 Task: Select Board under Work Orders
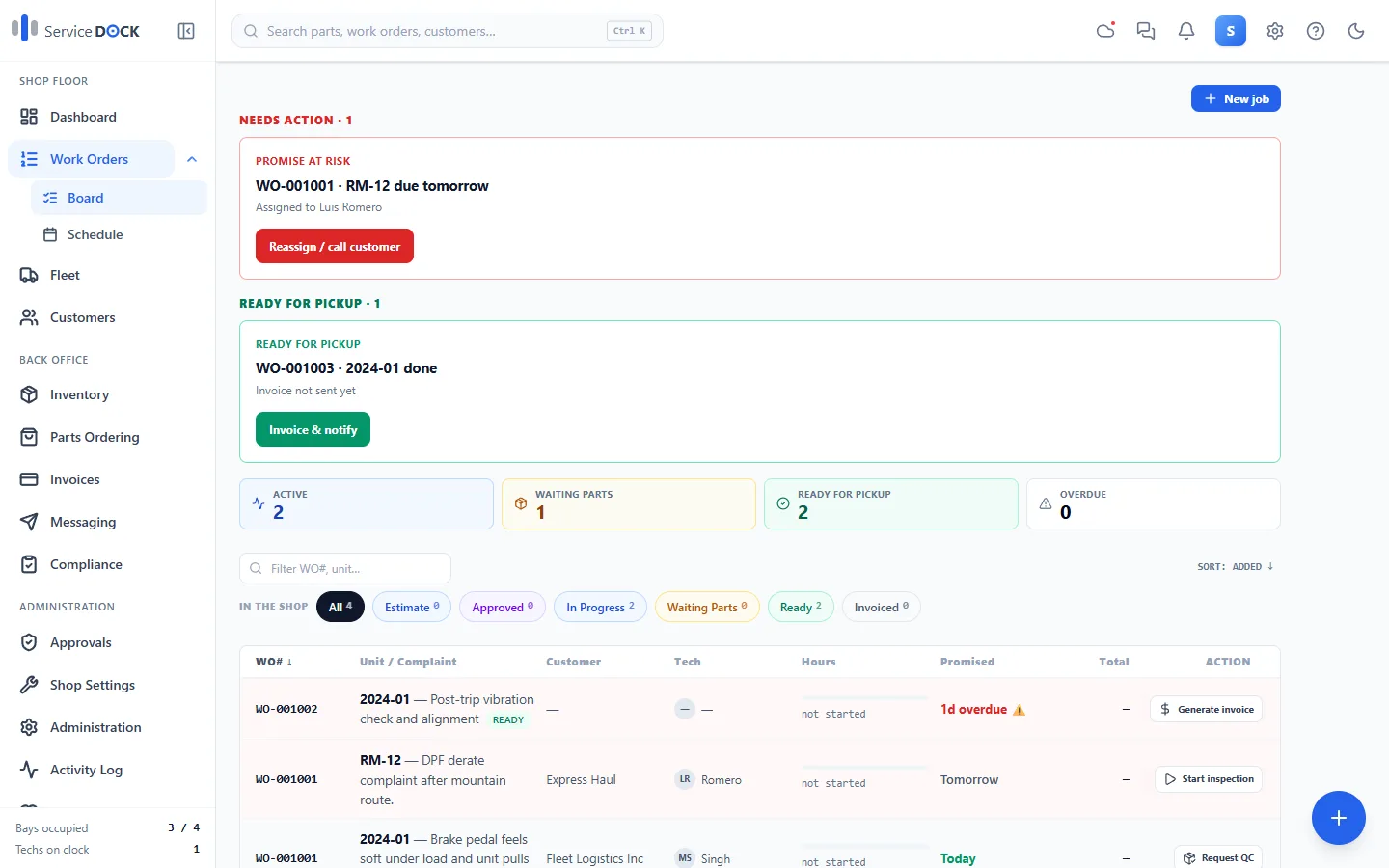click(119, 198)
